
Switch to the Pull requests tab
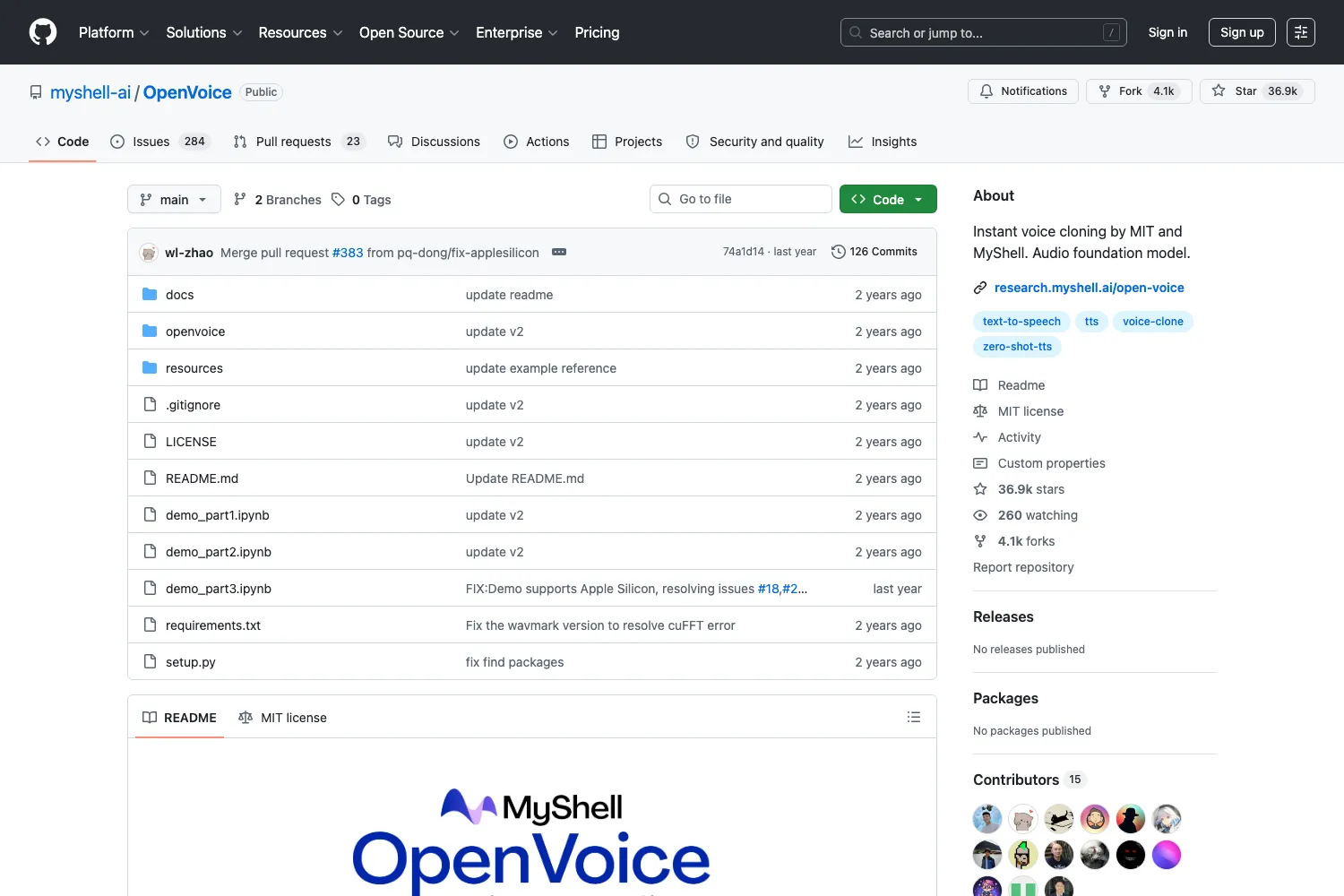(x=299, y=142)
